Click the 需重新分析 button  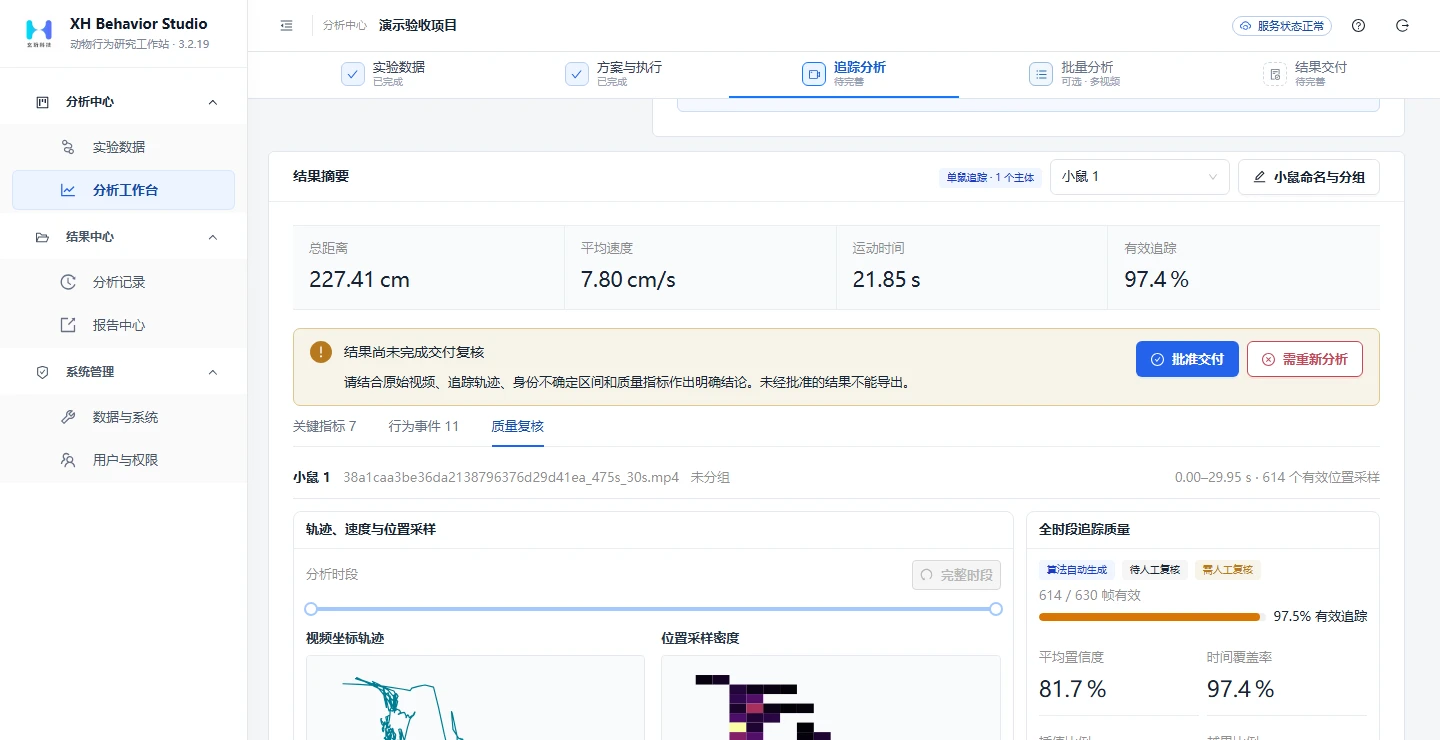1305,359
